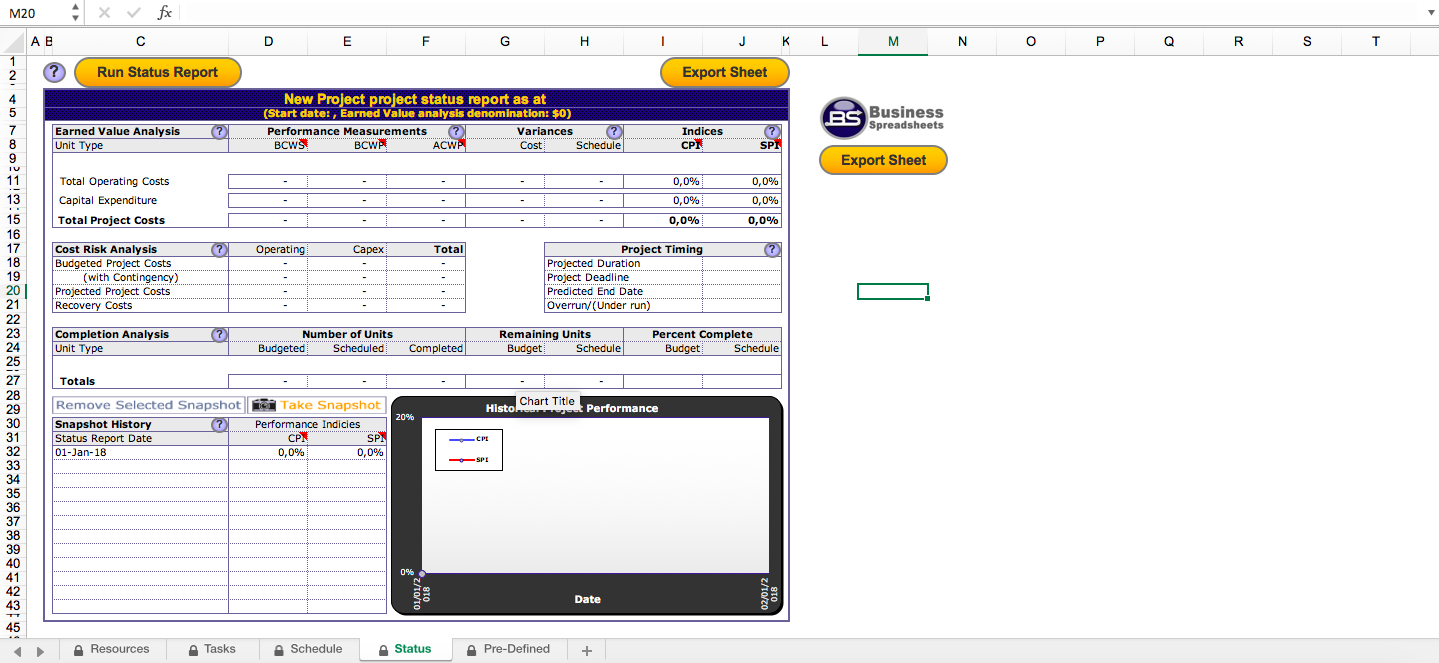
Task: Switch to the Tasks sheet tab
Action: [212, 649]
